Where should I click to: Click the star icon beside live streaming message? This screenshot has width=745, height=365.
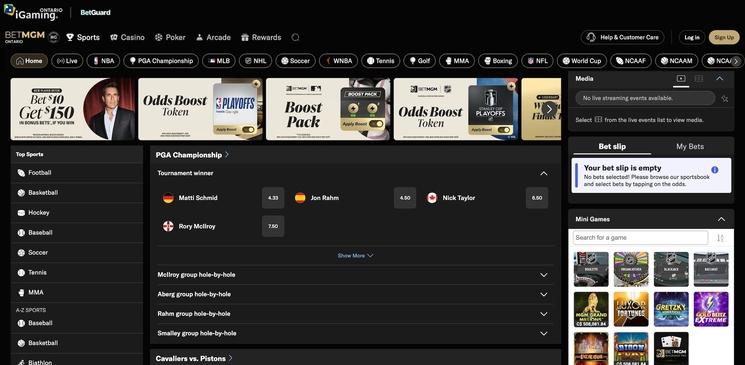725,98
